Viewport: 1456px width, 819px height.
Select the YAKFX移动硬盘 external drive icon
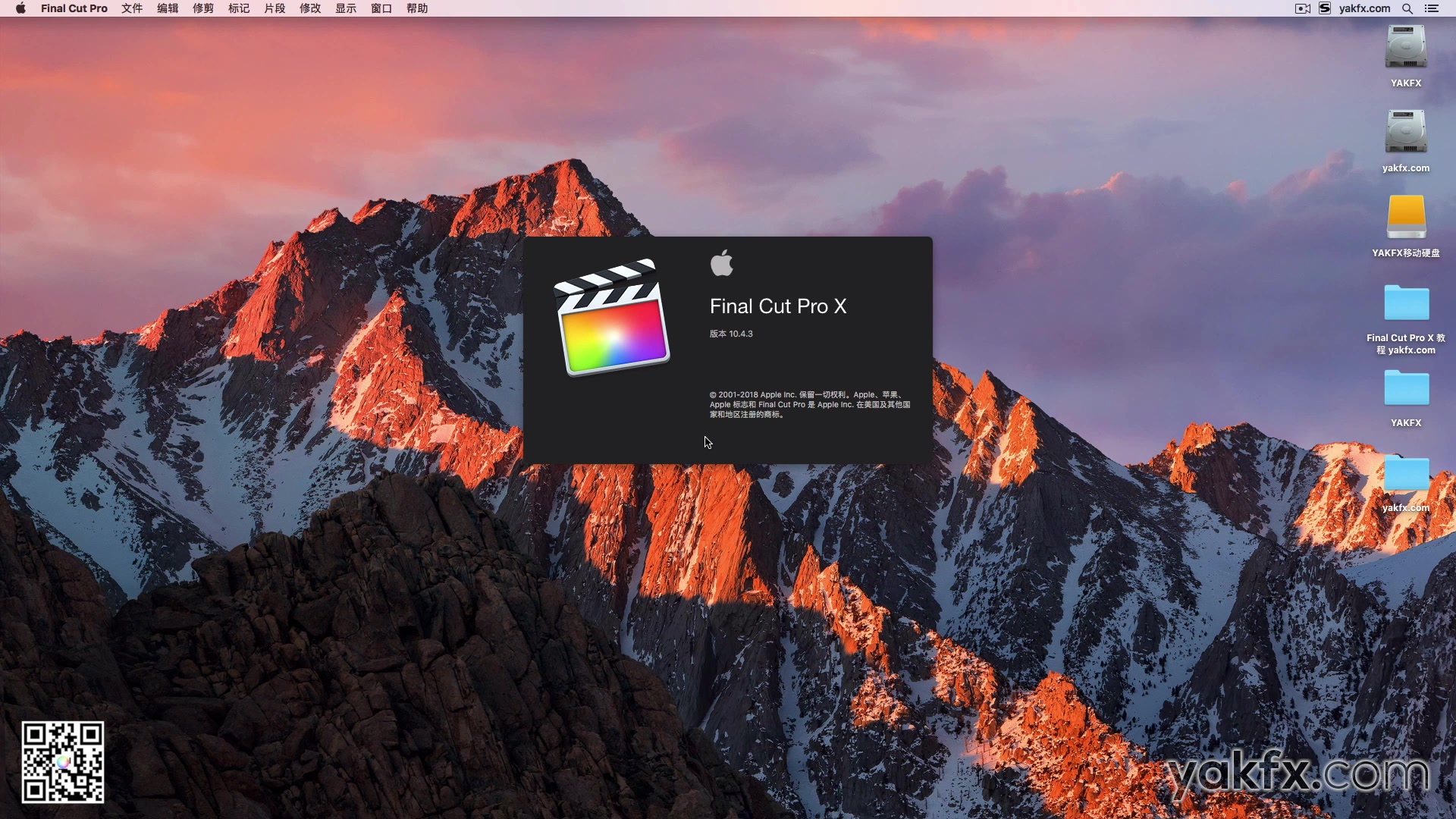coord(1406,217)
